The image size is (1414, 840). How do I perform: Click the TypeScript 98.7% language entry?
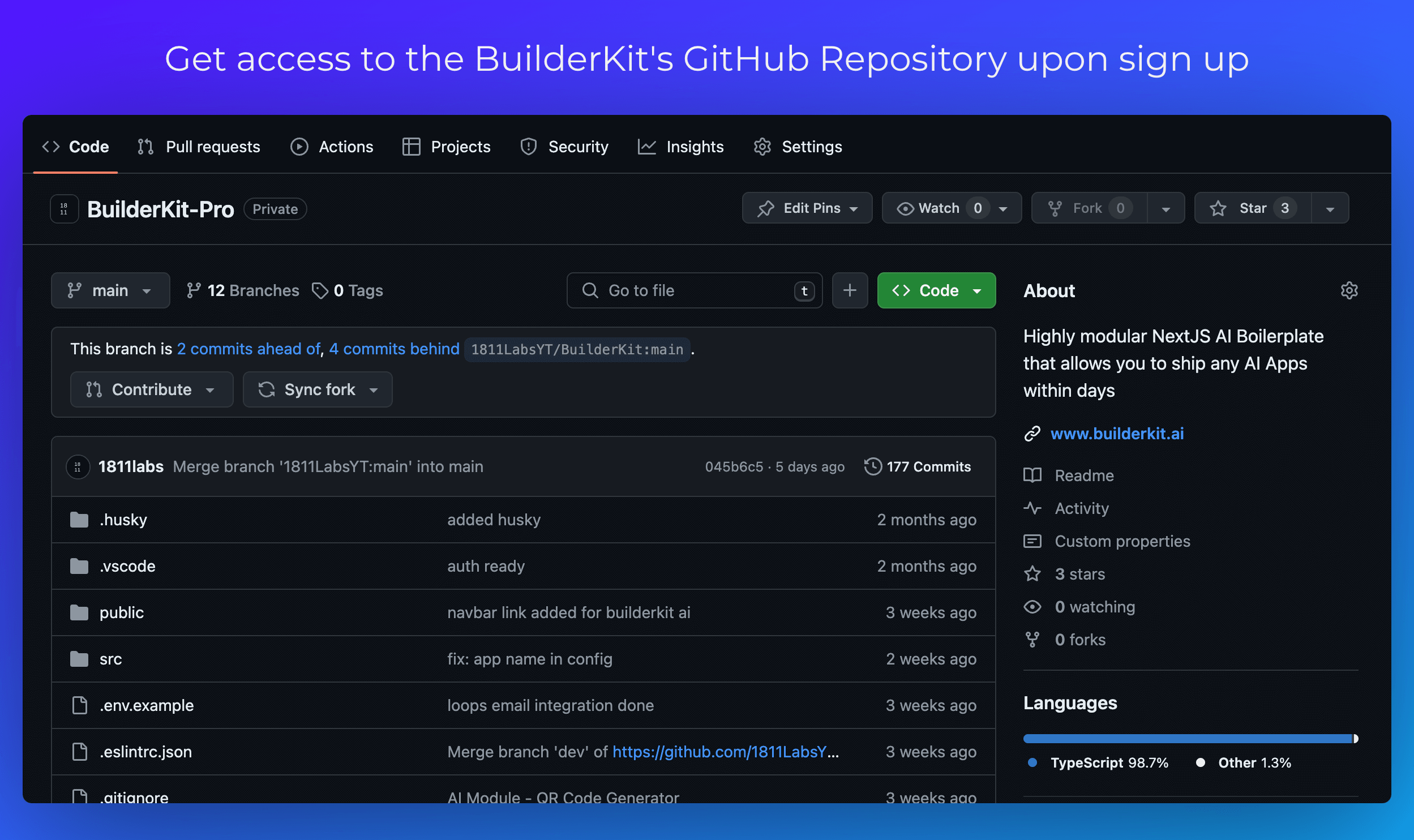(x=1098, y=762)
